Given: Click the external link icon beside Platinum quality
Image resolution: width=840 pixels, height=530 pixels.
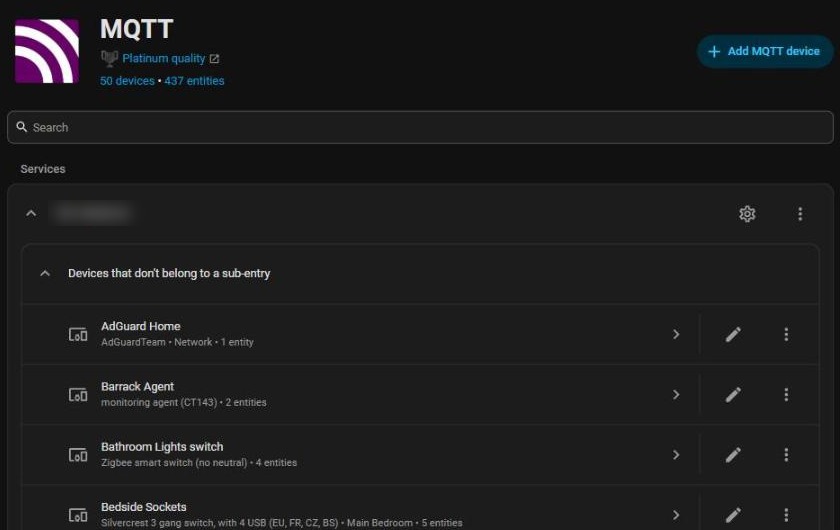Looking at the screenshot, I should pyautogui.click(x=214, y=59).
